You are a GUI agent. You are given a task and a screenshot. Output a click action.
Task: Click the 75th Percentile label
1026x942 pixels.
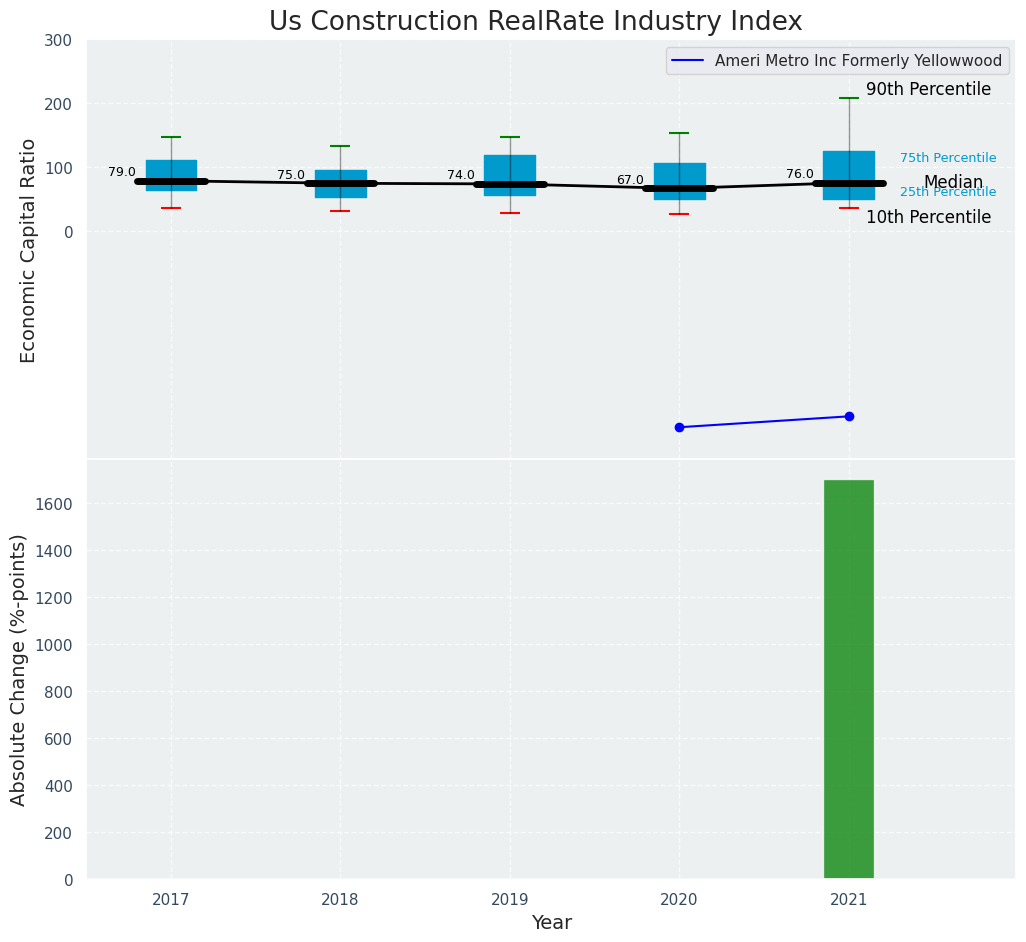[948, 158]
